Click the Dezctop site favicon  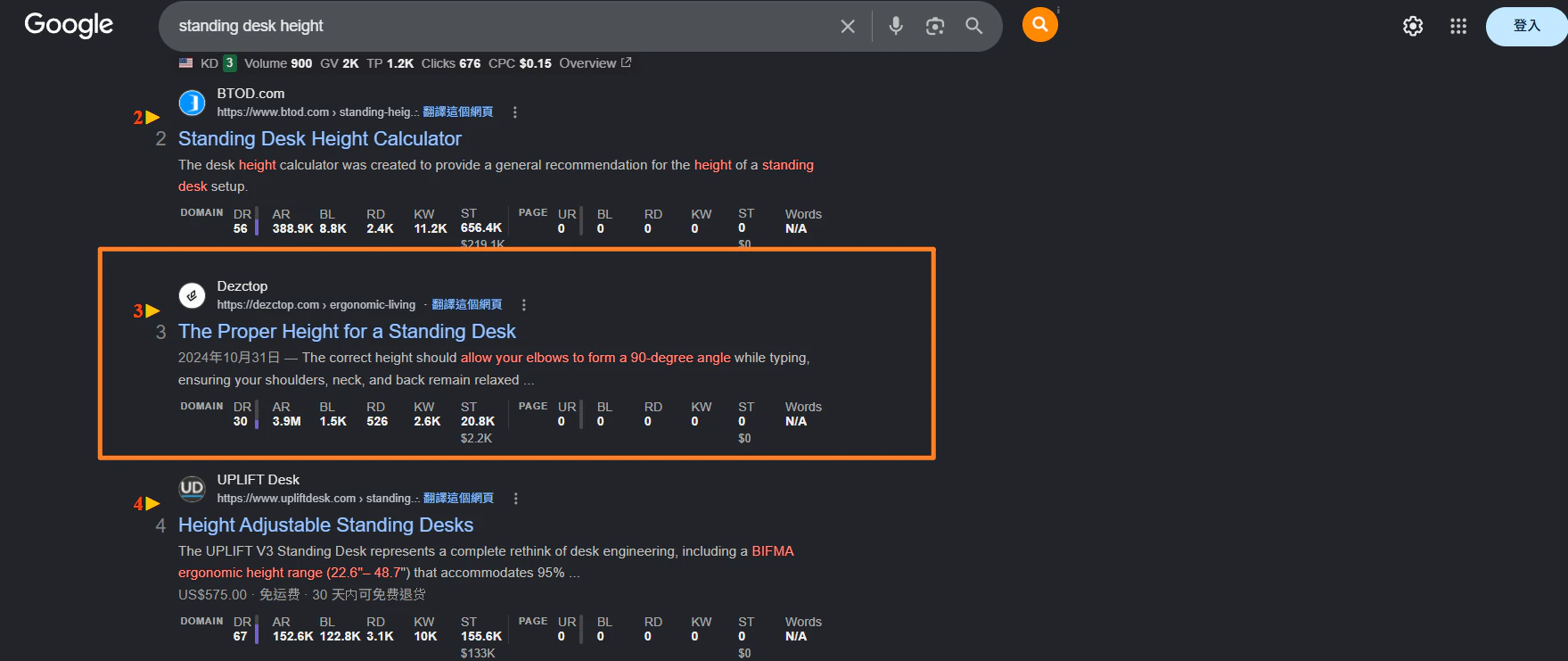tap(192, 295)
